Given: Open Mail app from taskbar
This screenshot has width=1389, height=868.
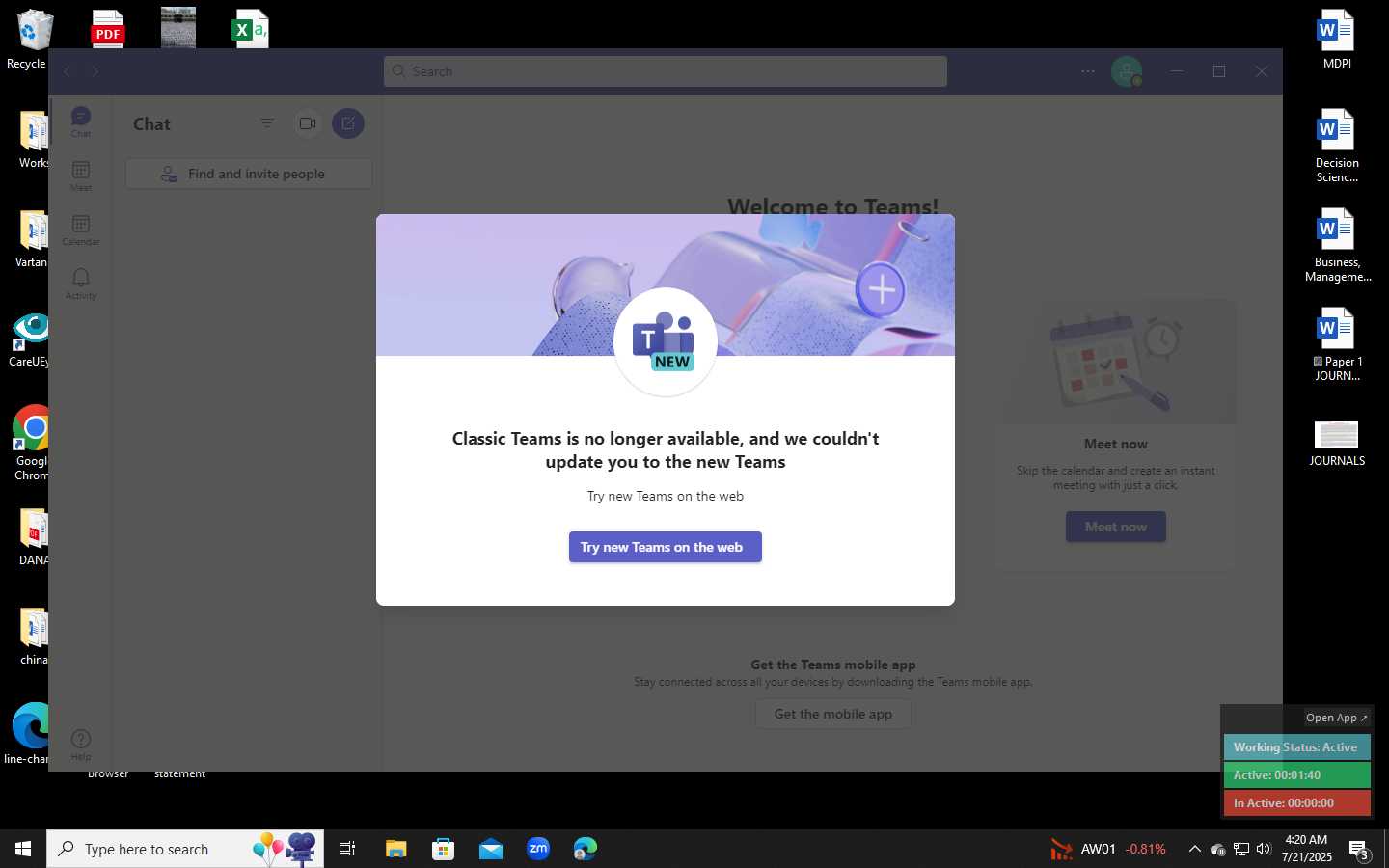Looking at the screenshot, I should coord(490,849).
